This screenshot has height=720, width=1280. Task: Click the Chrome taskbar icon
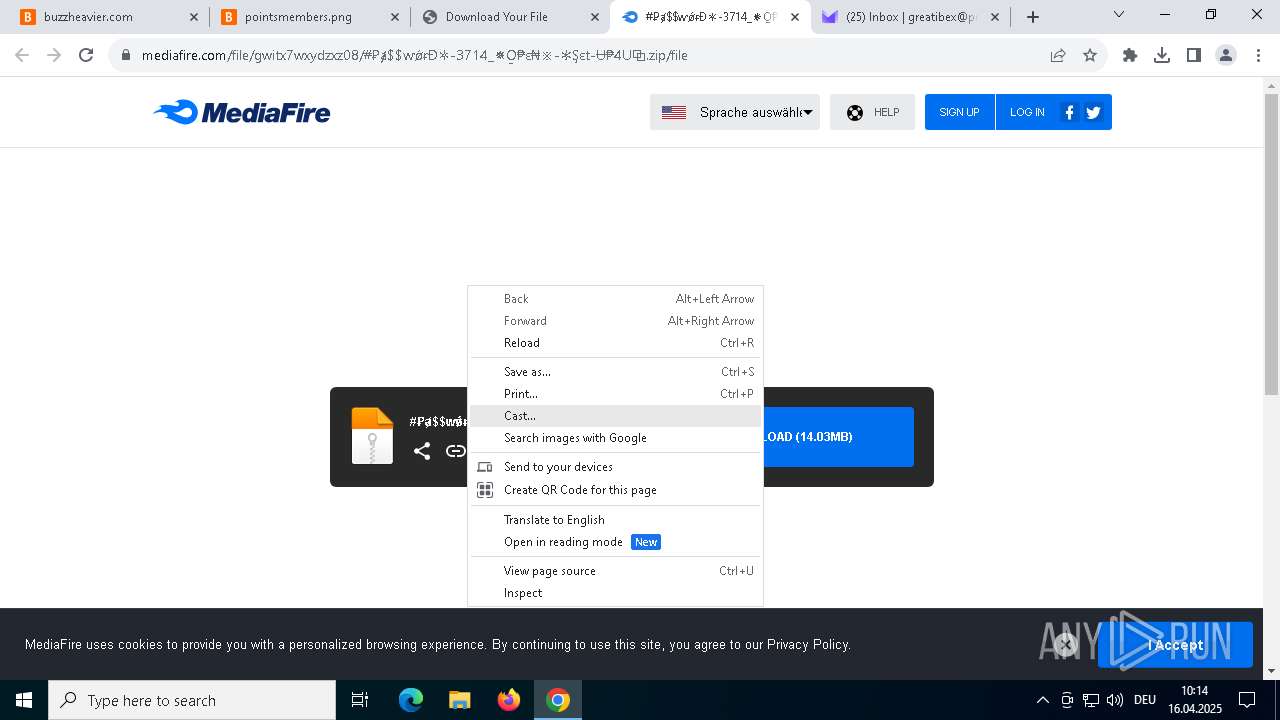point(558,700)
